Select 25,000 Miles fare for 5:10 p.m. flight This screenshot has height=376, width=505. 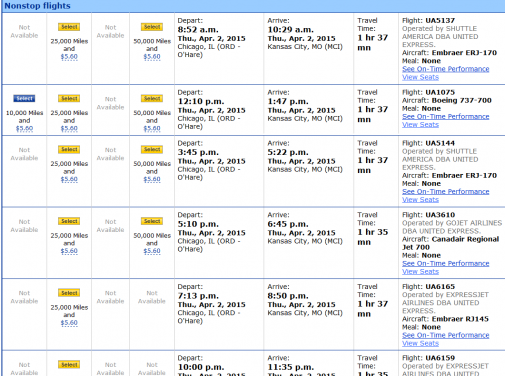tap(69, 221)
